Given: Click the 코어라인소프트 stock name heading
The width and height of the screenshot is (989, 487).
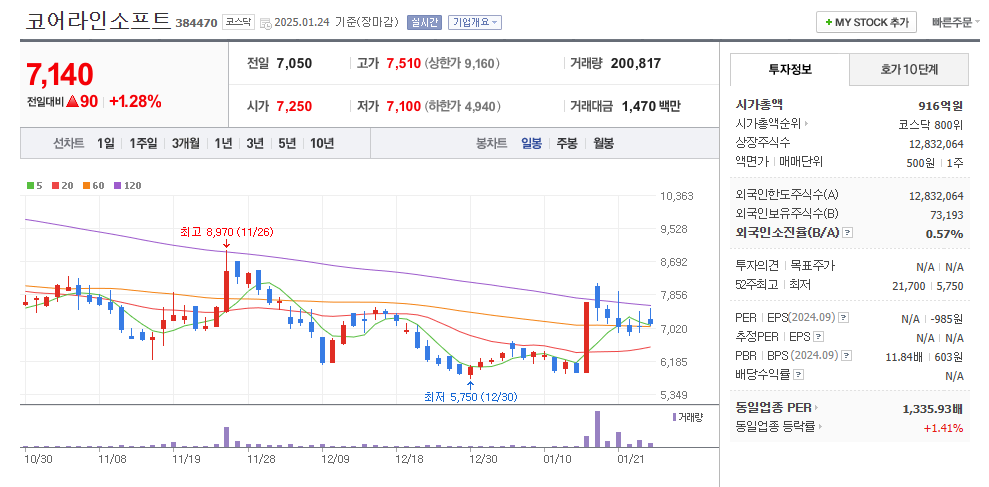Looking at the screenshot, I should tap(98, 21).
